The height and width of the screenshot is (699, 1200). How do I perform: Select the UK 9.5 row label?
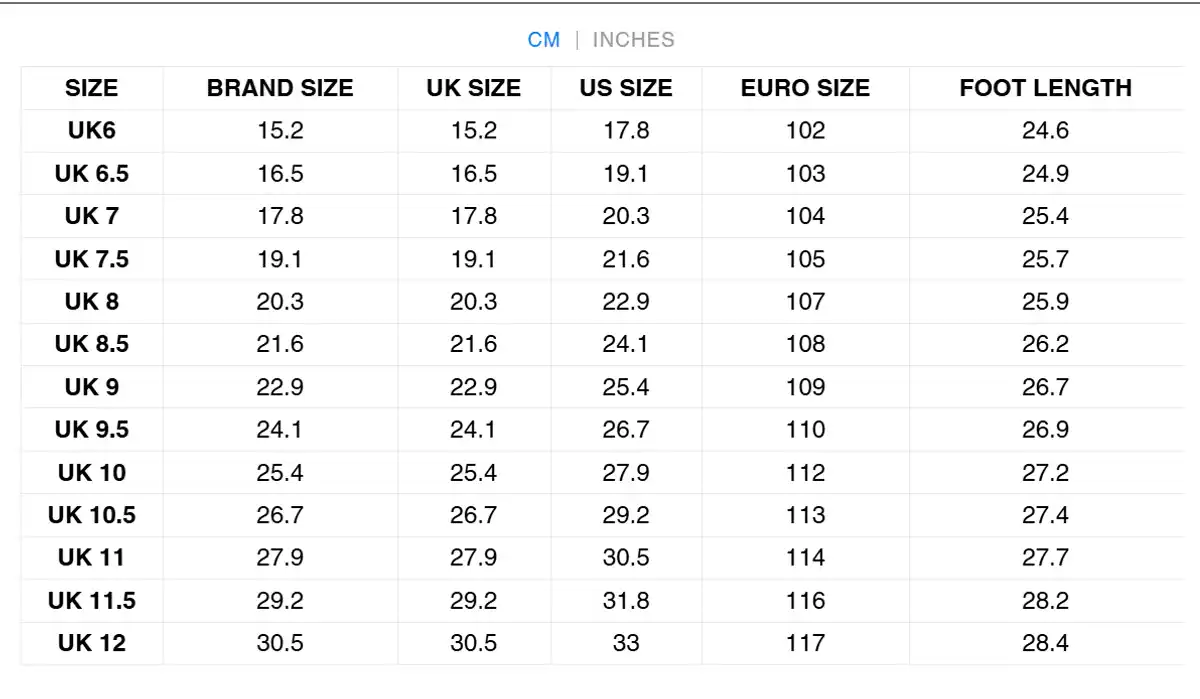coord(91,429)
